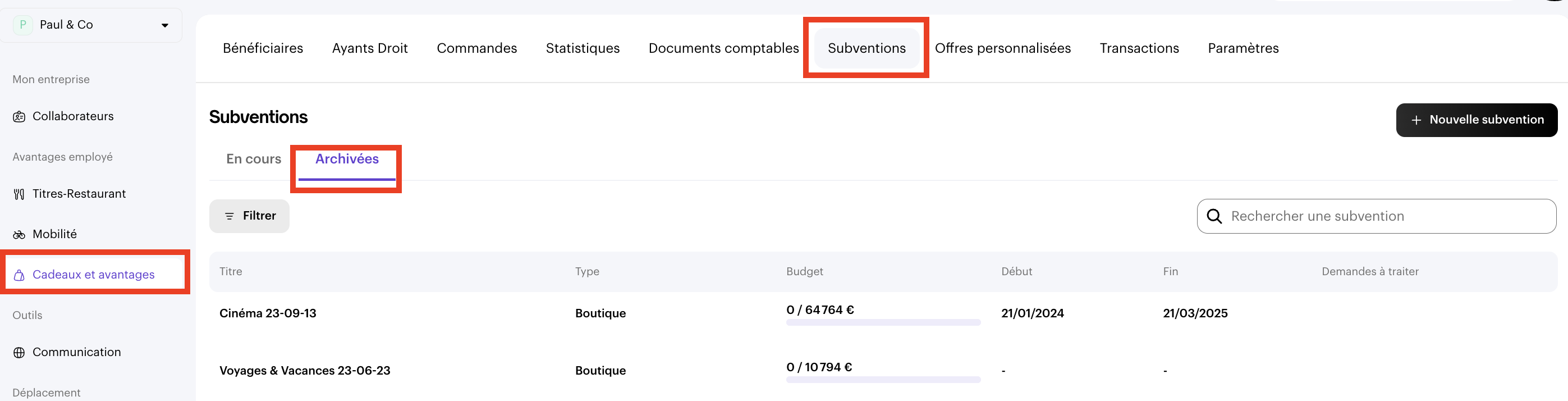The height and width of the screenshot is (401, 1568).
Task: Sort by the Budget column header
Action: tap(804, 272)
